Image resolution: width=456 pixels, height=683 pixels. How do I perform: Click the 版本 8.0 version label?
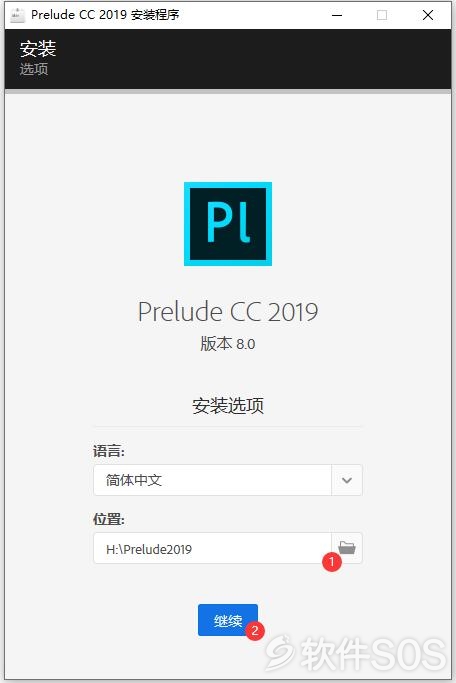[228, 344]
